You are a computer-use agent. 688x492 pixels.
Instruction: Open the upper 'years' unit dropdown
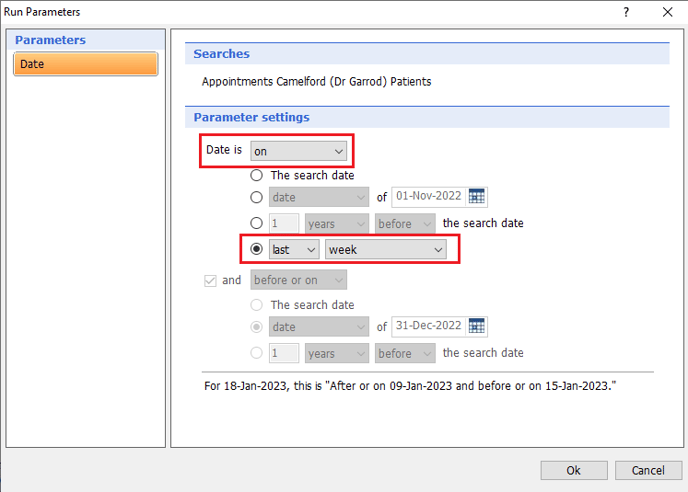pyautogui.click(x=337, y=223)
